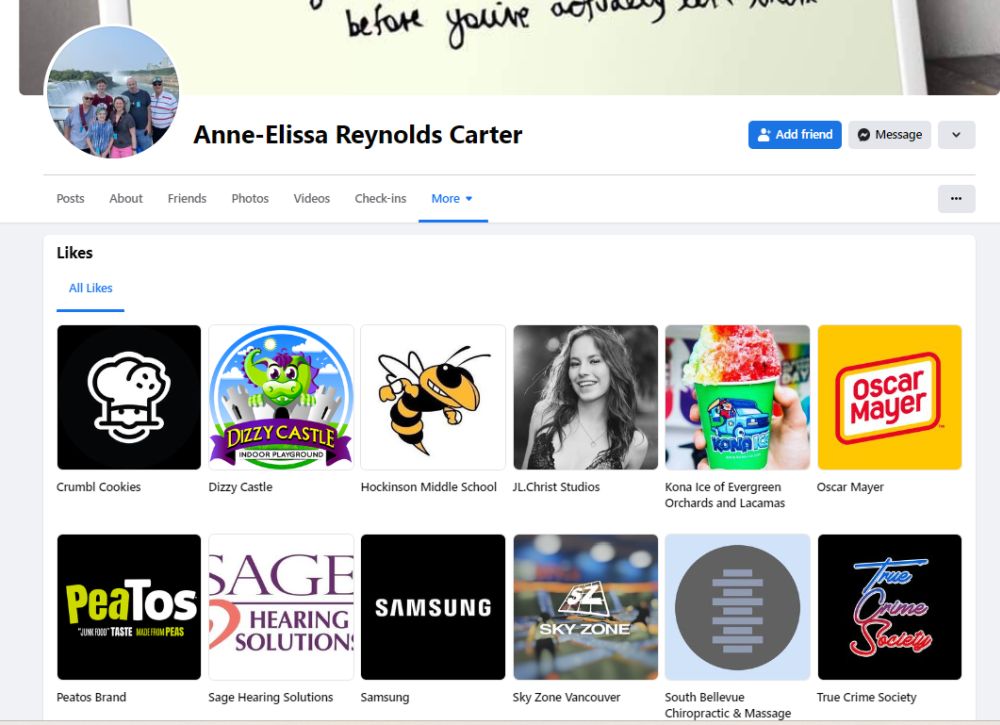Follow the Crumbl Cookies page link
This screenshot has height=725, width=1000.
98,487
